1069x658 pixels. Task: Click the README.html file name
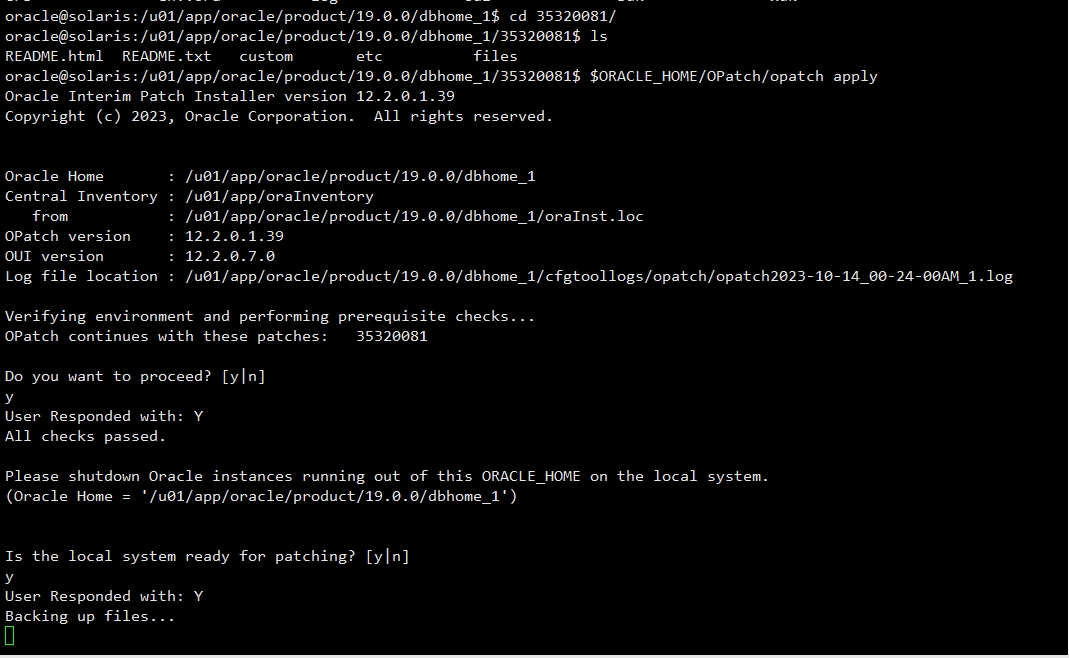54,56
